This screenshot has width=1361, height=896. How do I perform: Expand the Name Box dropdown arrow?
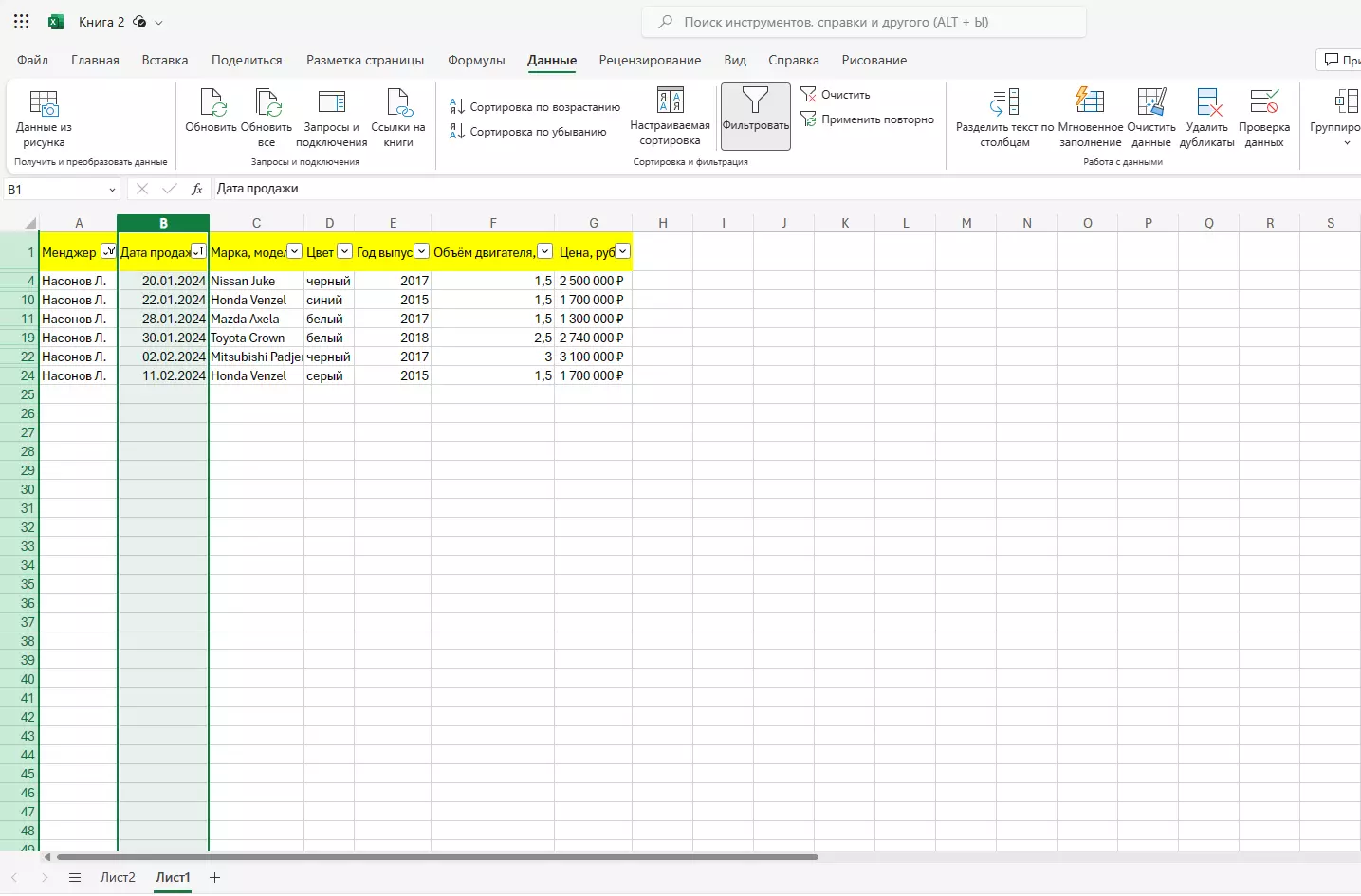(x=112, y=190)
